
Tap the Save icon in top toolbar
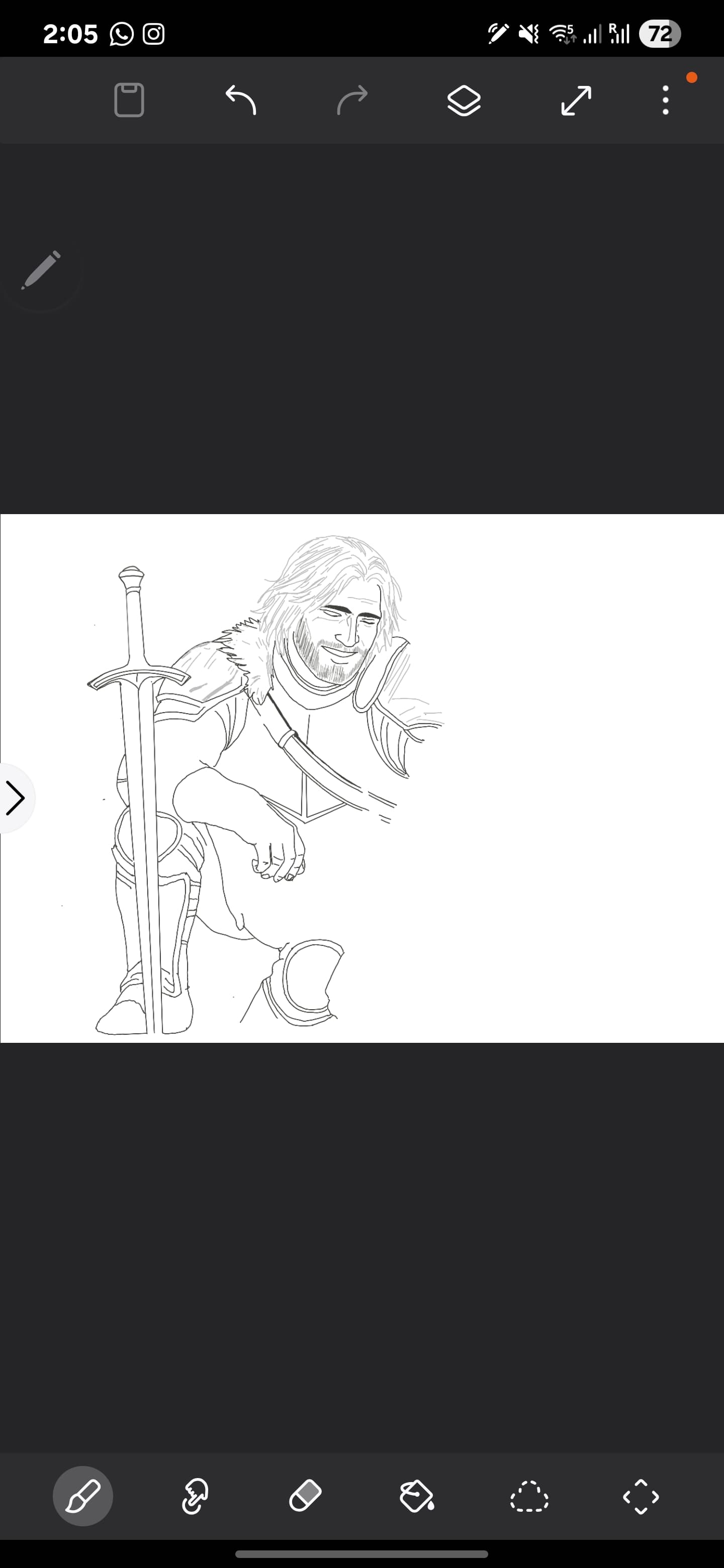pos(129,101)
